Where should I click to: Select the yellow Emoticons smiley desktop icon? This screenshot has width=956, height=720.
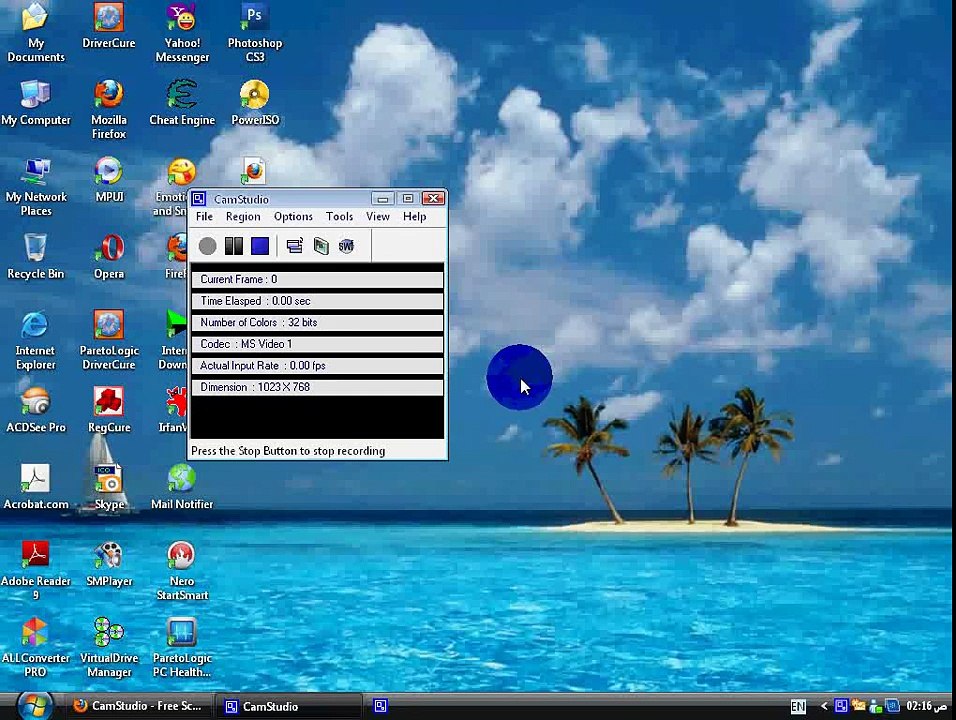click(180, 173)
